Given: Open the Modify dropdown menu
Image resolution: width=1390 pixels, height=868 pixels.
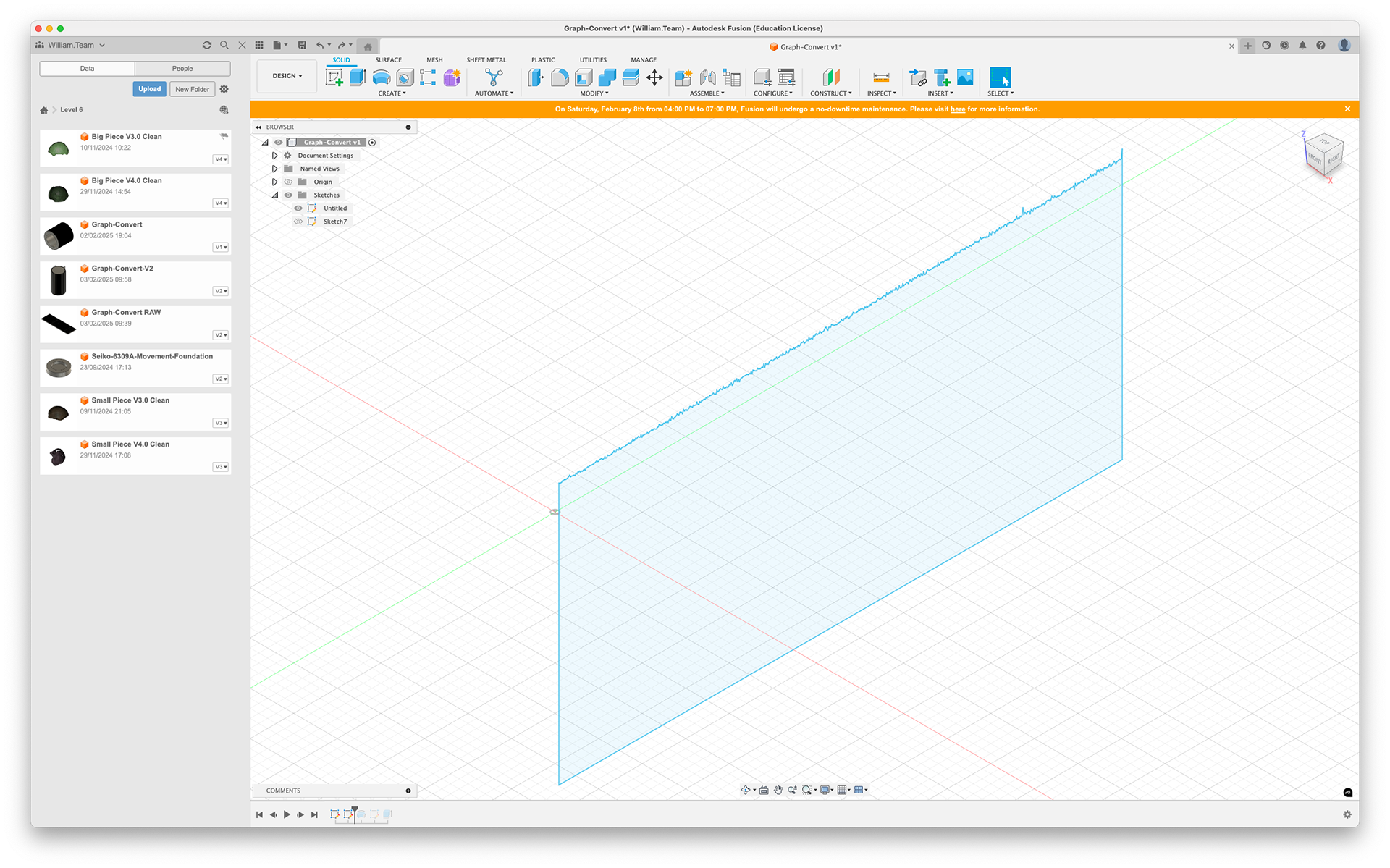Looking at the screenshot, I should tap(594, 93).
